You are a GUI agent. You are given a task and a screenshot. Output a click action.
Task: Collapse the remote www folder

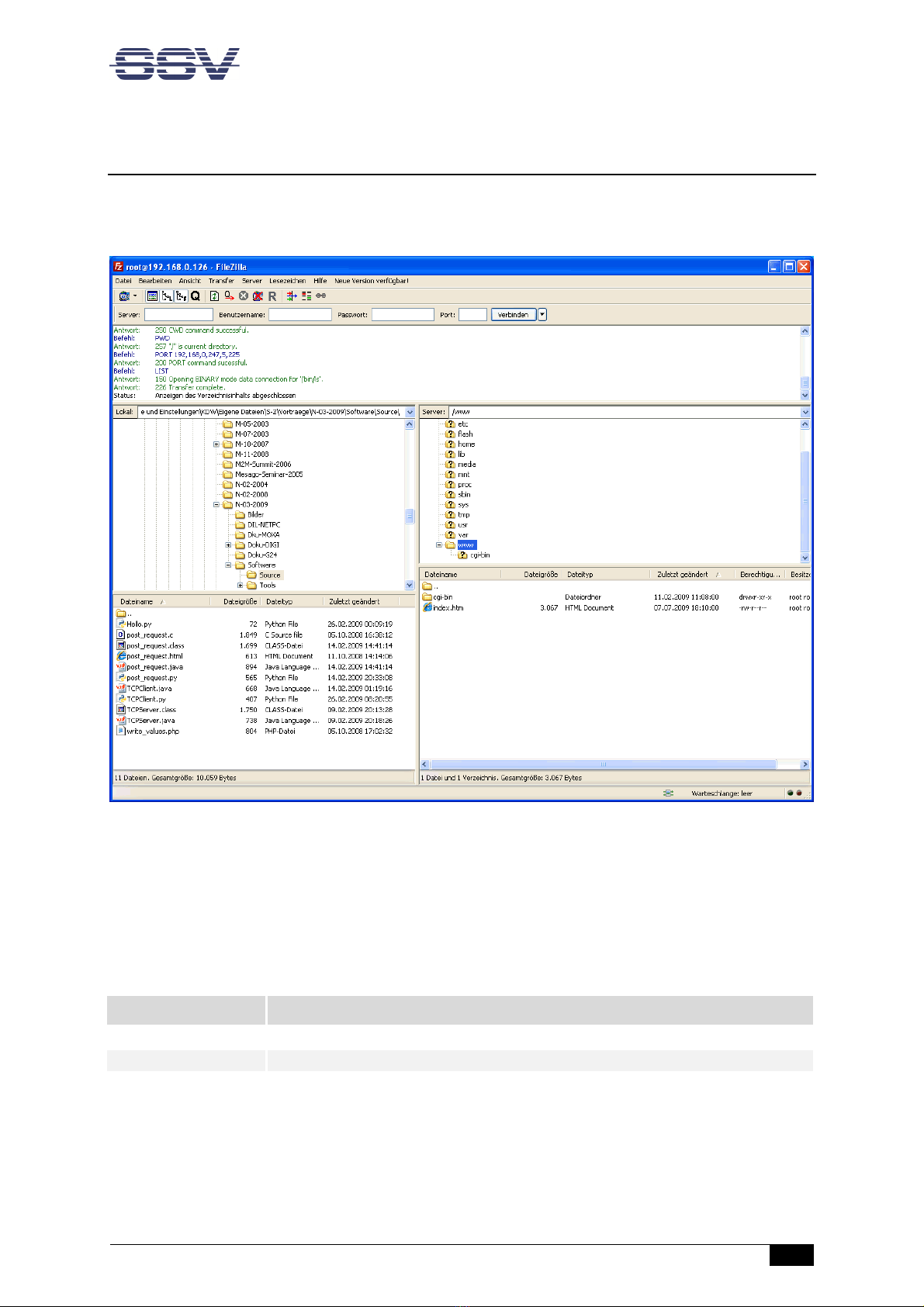click(439, 545)
